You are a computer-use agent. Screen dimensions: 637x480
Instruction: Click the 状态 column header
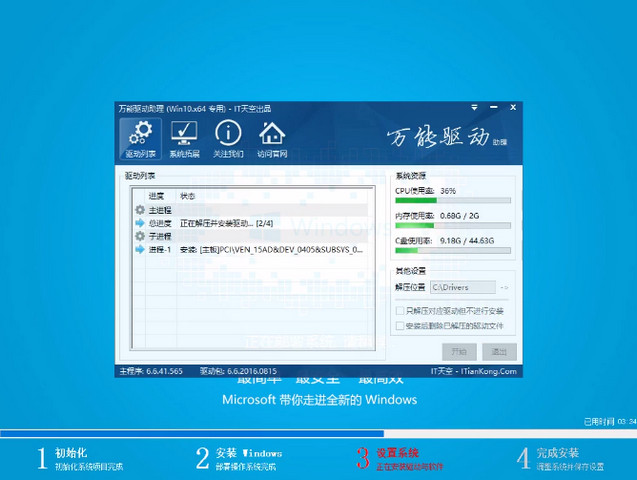point(188,196)
